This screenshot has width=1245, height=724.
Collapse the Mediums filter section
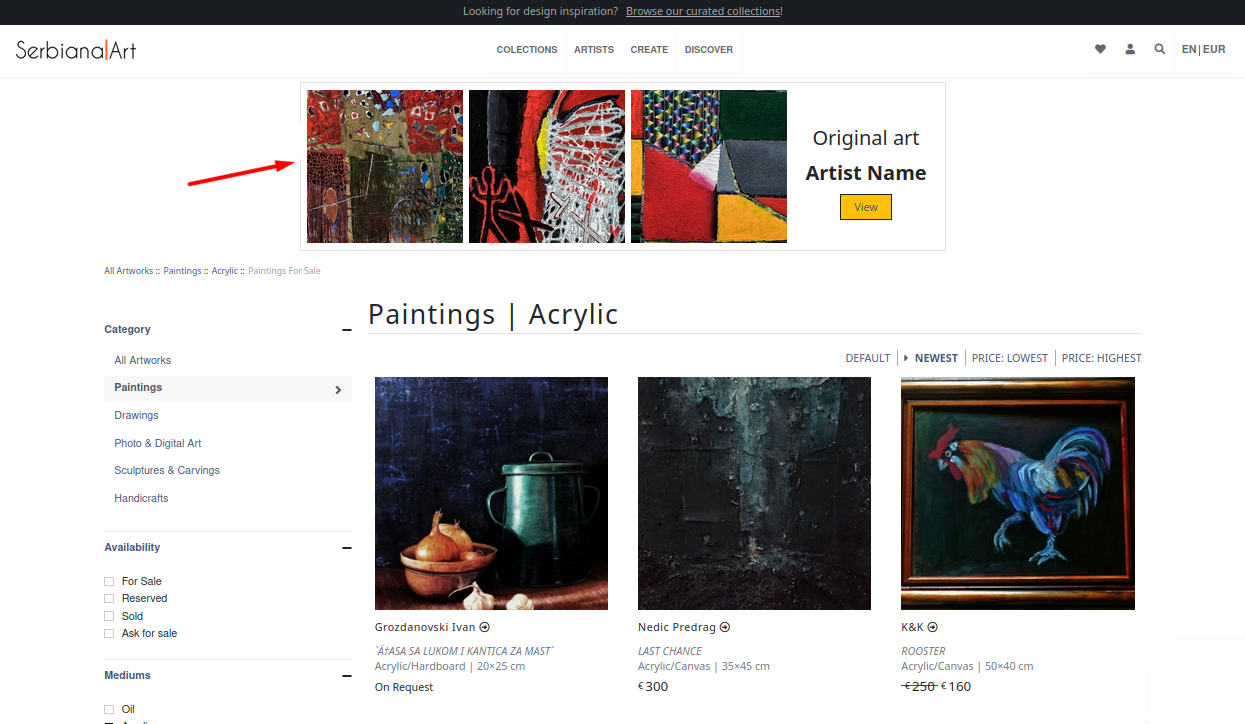[347, 676]
